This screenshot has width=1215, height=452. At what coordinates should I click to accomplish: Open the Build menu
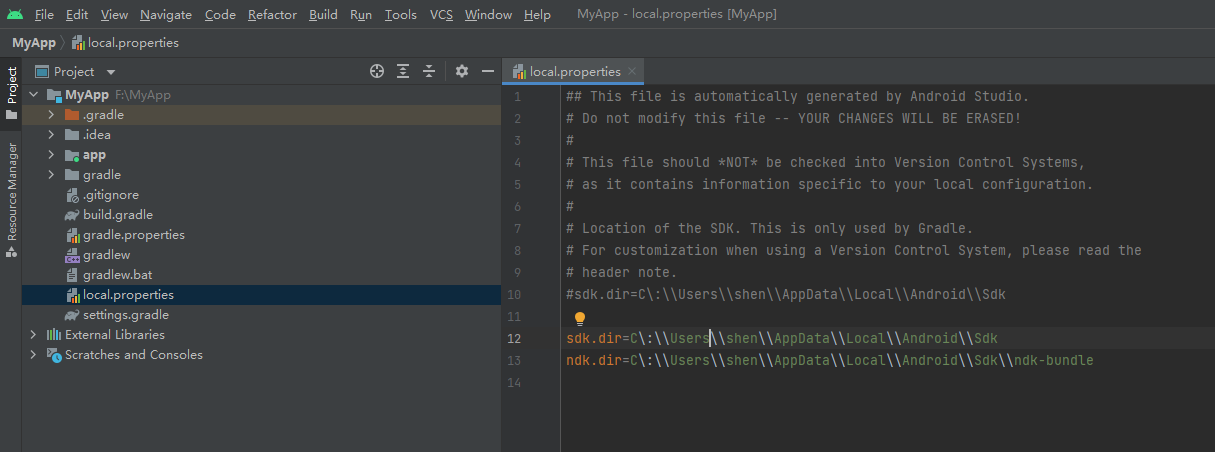click(323, 15)
